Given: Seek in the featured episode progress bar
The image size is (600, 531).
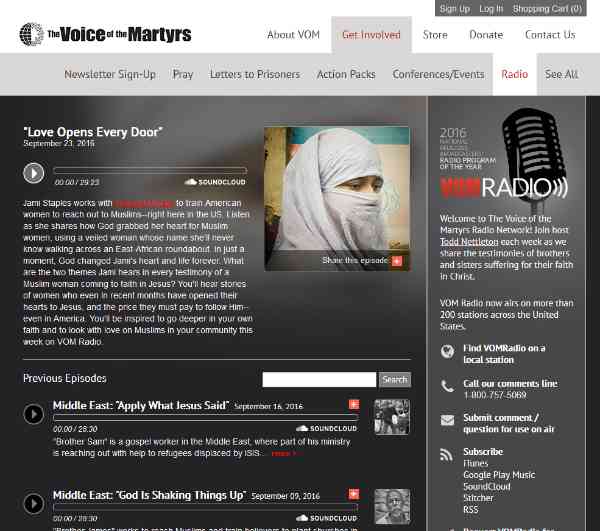Looking at the screenshot, I should pyautogui.click(x=150, y=170).
